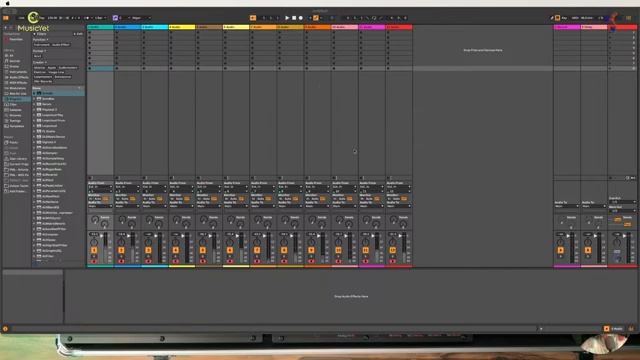
Task: Open track 1 Audio From Ext. In dropdown
Action: (x=100, y=187)
